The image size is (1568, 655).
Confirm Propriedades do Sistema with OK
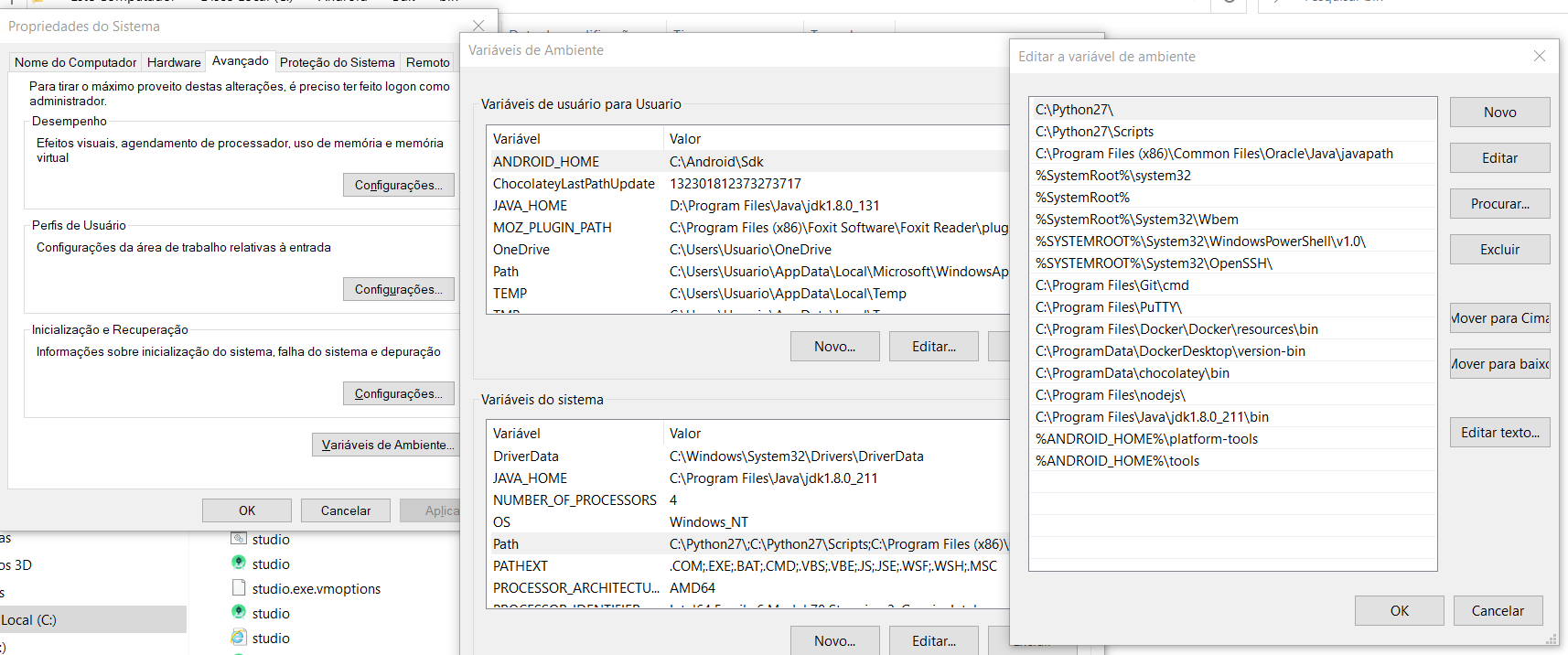point(247,510)
